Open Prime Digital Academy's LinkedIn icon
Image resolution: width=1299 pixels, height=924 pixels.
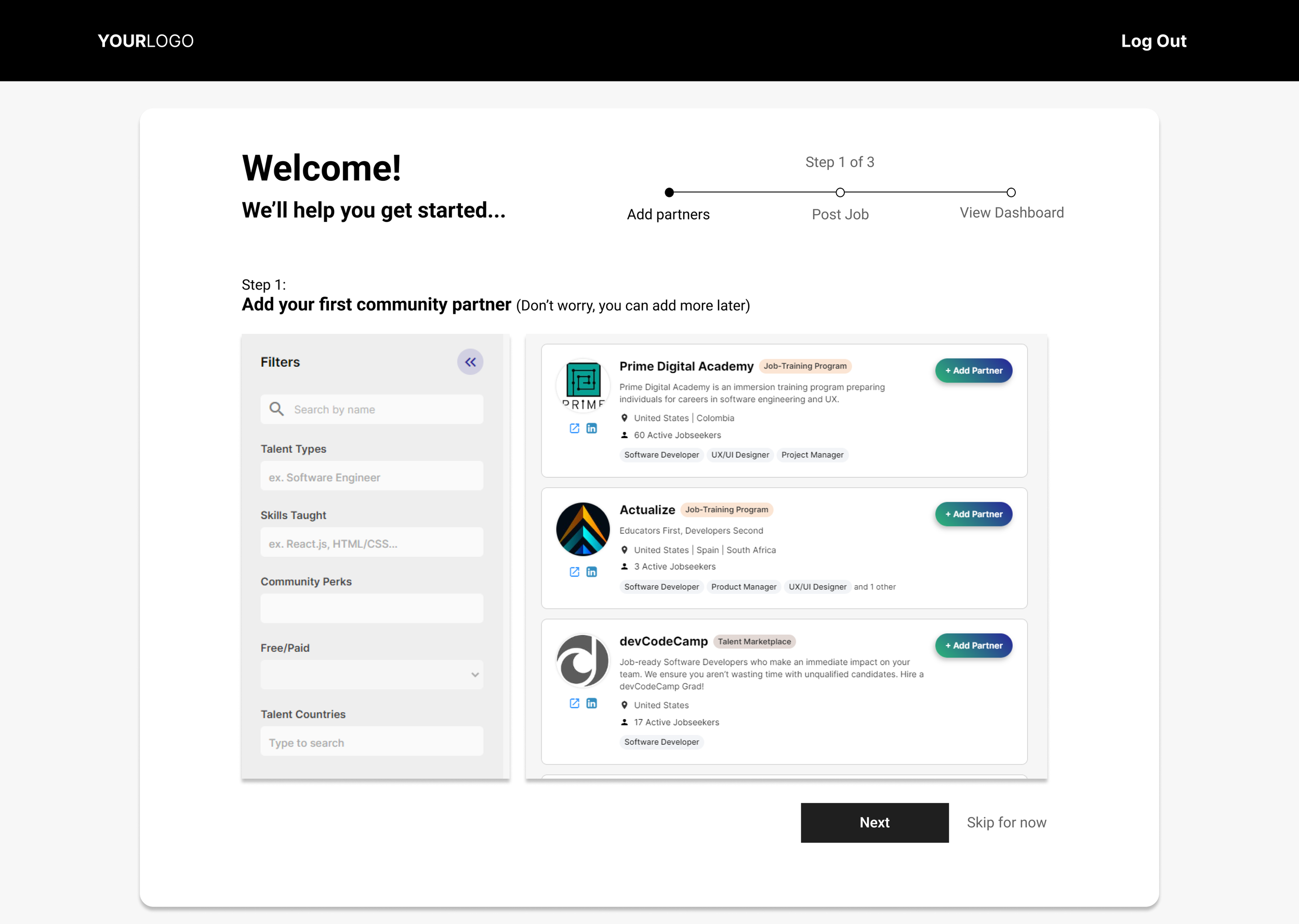(591, 428)
